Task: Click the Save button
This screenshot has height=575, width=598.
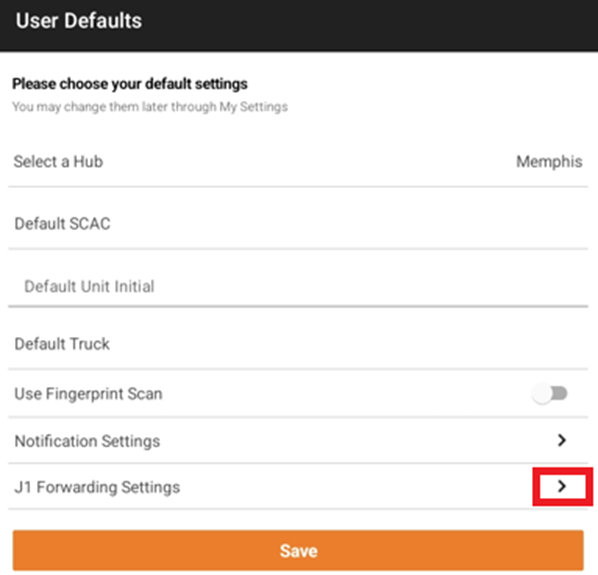Action: click(x=298, y=551)
